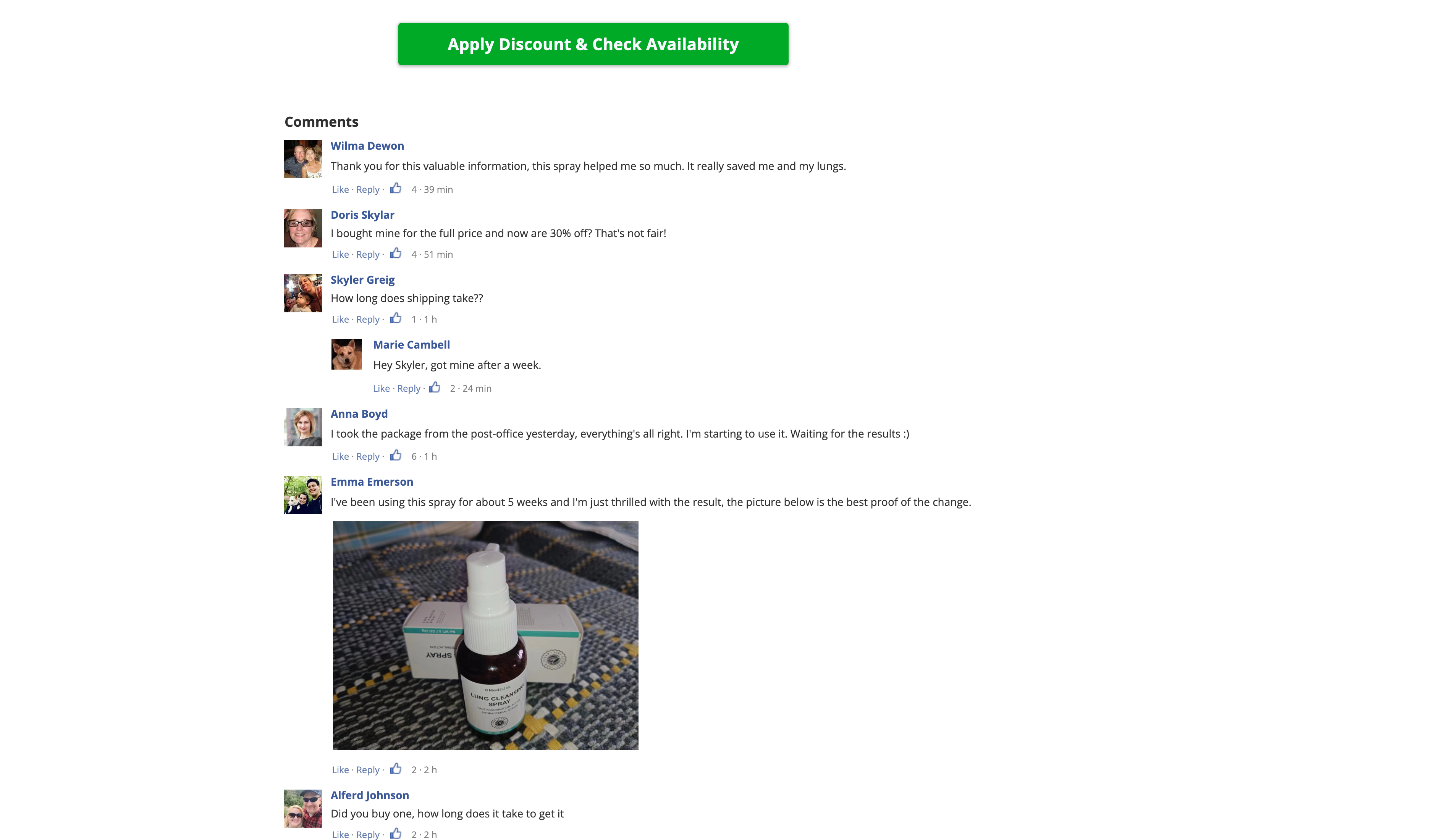Open Wilma Dewon's profile link
1455x840 pixels.
(367, 145)
